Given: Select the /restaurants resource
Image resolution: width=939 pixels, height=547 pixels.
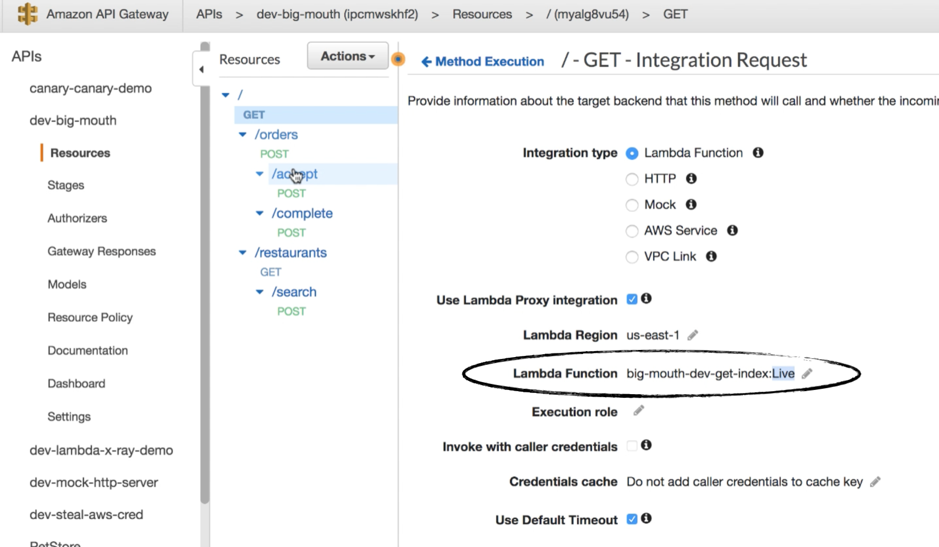Looking at the screenshot, I should click(x=290, y=253).
